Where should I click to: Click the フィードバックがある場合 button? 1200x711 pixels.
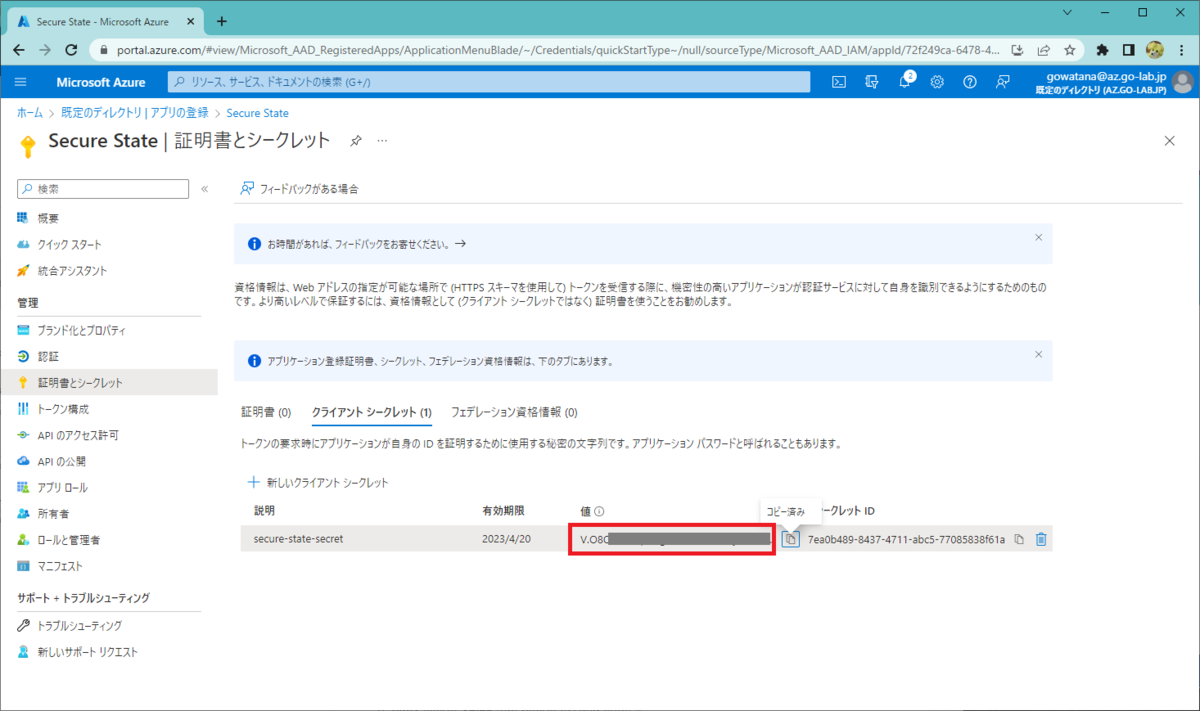299,188
